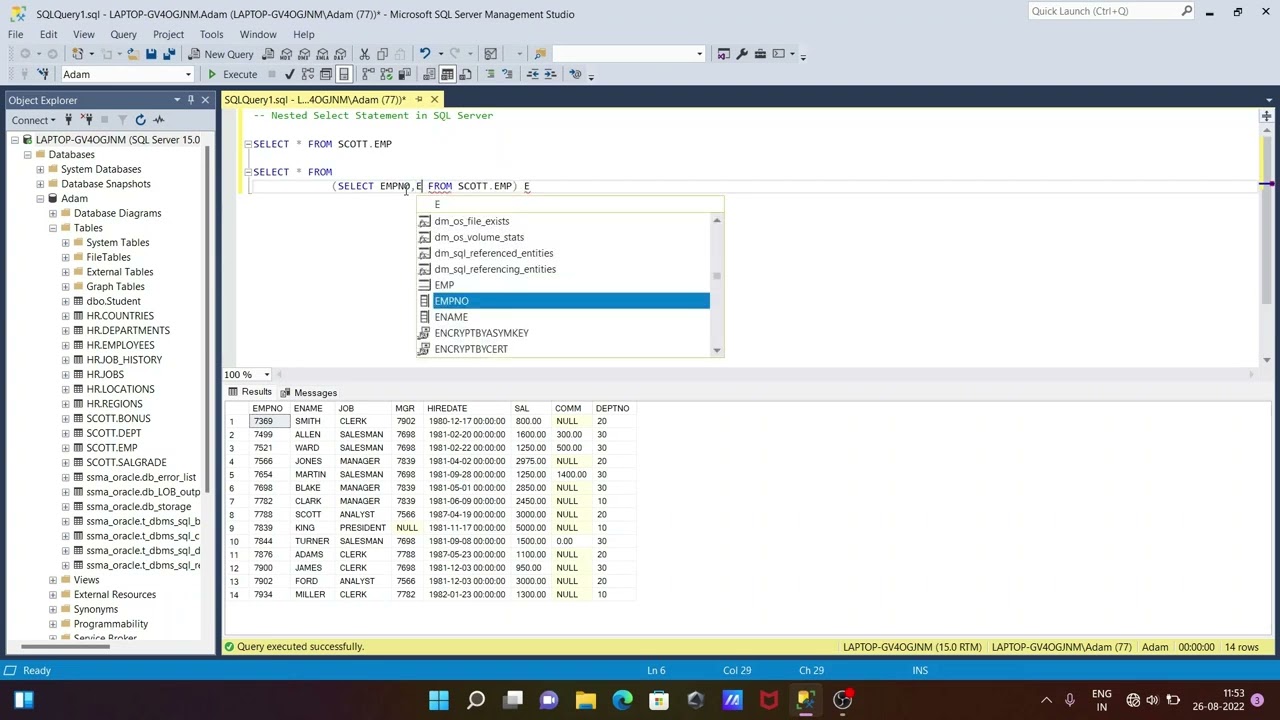
Task: Switch to the Messages tab
Action: click(309, 392)
